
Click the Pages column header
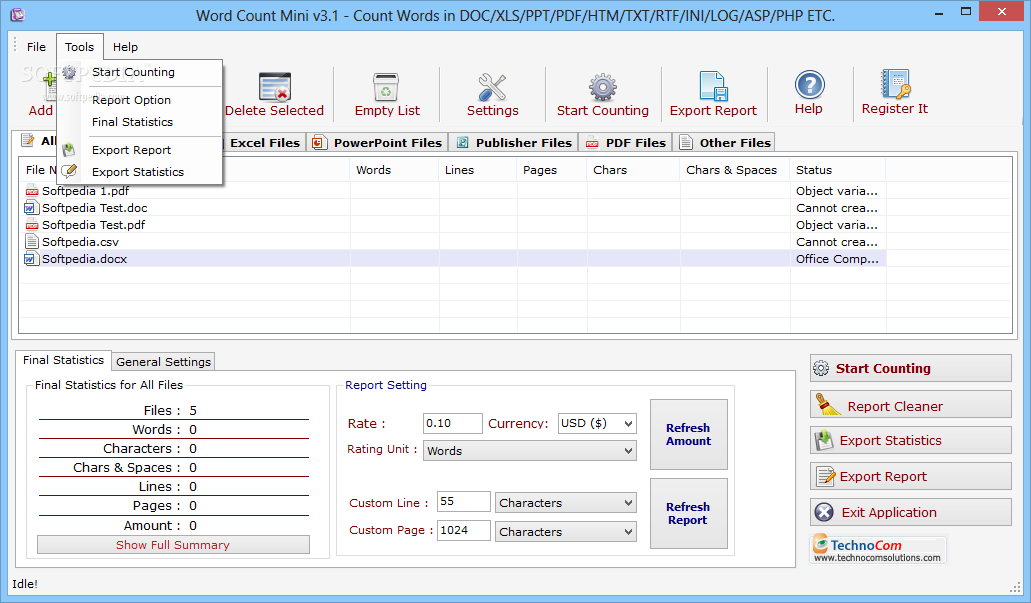pyautogui.click(x=551, y=170)
